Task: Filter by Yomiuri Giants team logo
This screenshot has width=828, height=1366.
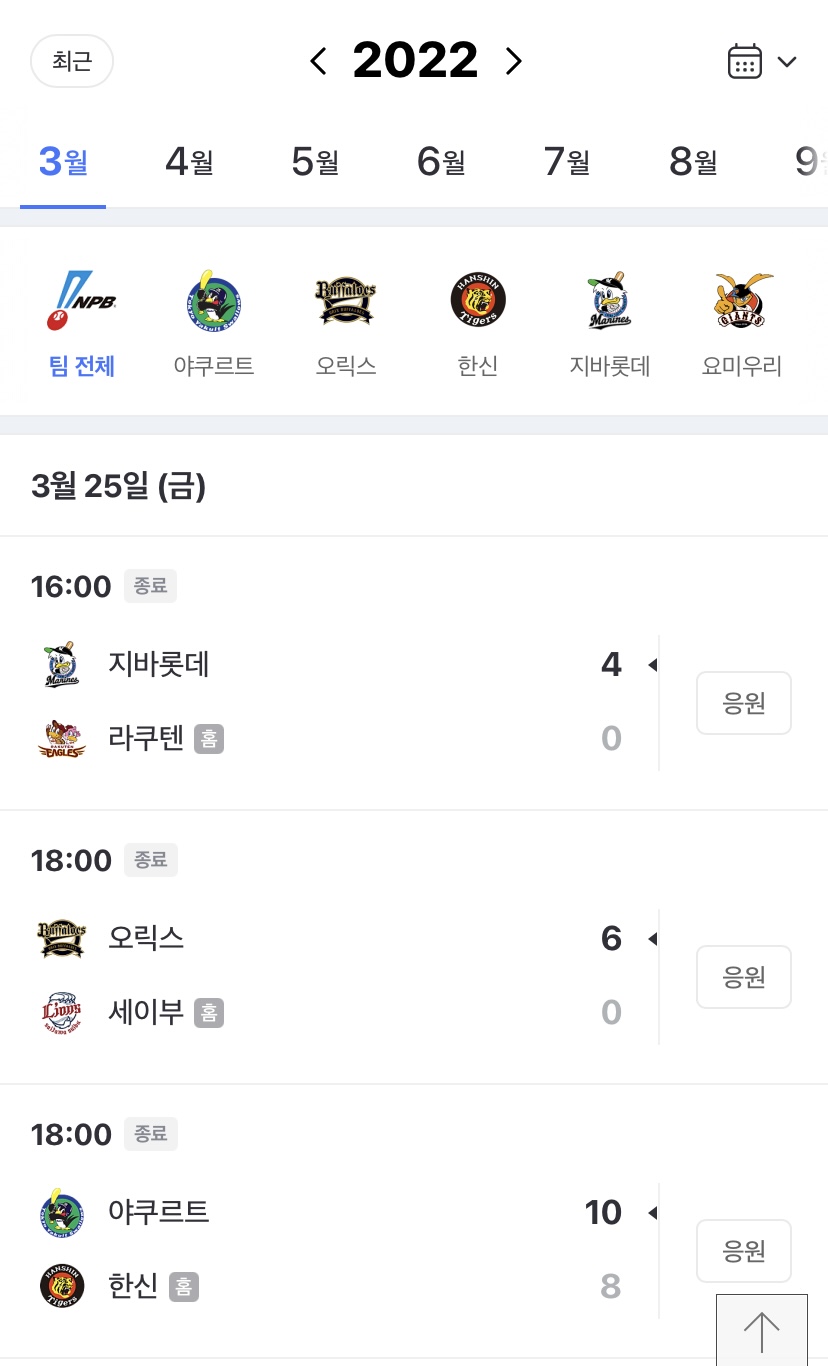Action: tap(741, 300)
